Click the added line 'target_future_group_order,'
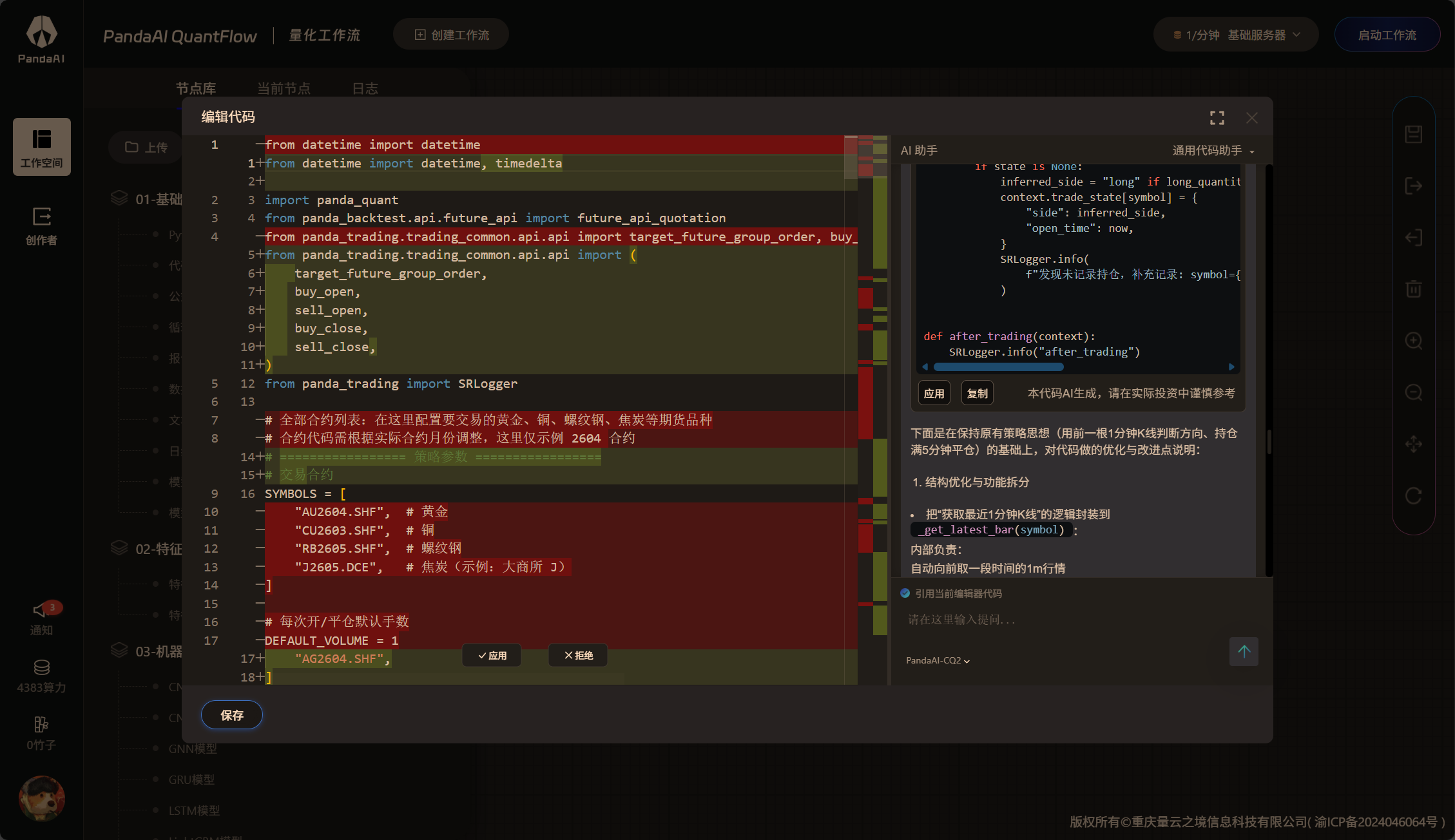Screen dimensions: 1455x840 tap(390, 273)
